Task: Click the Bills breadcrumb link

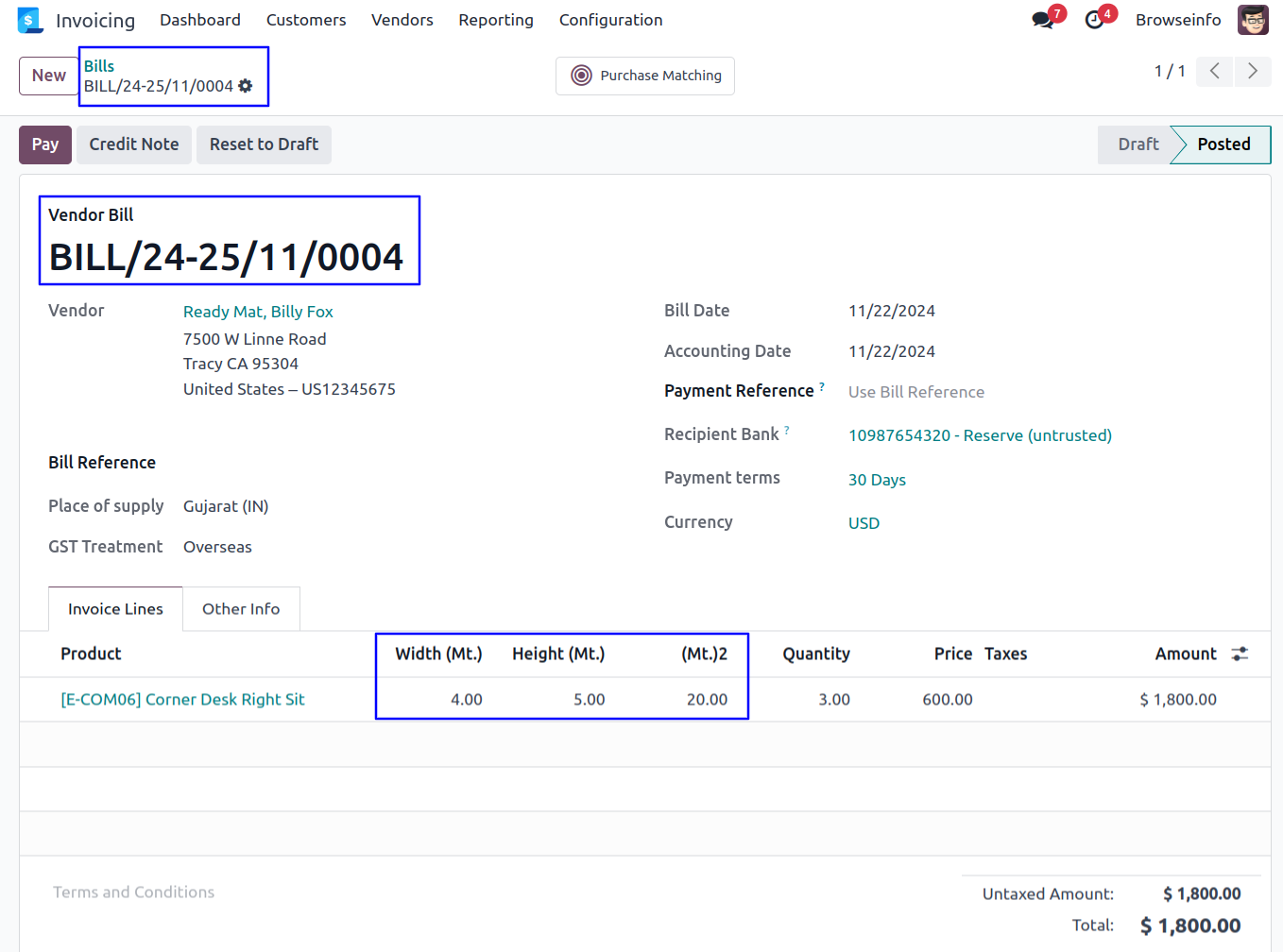Action: tap(99, 66)
